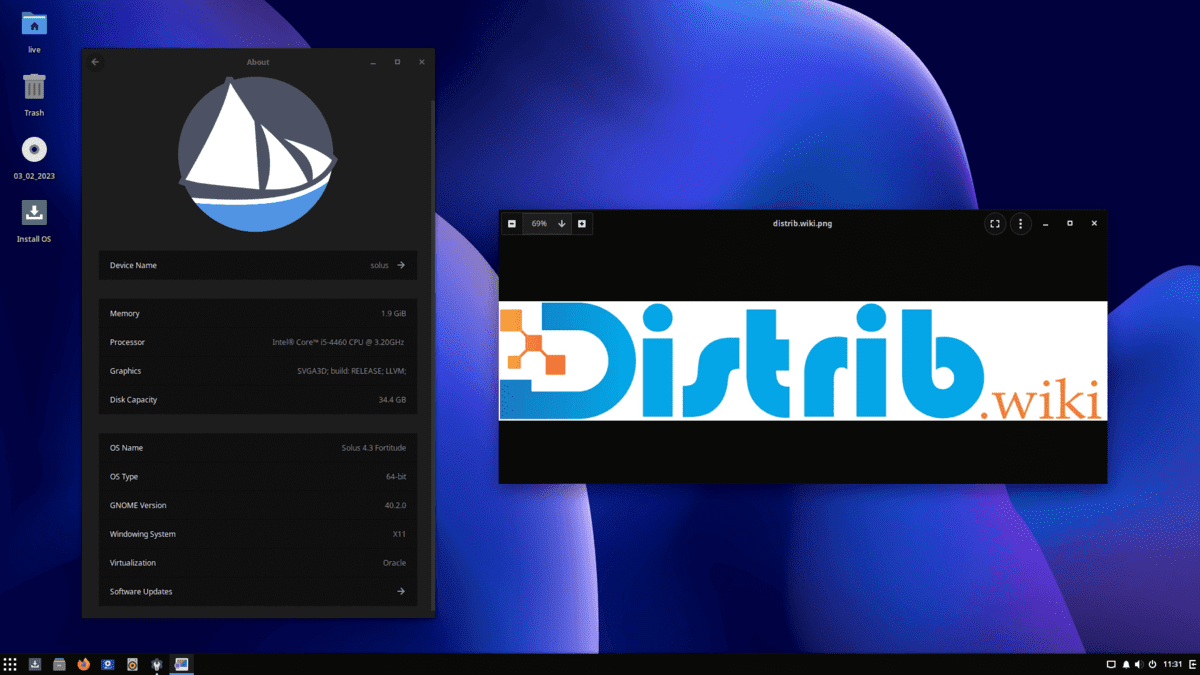Open notifications bell in the panel
The width and height of the screenshot is (1200, 675).
(x=1126, y=664)
